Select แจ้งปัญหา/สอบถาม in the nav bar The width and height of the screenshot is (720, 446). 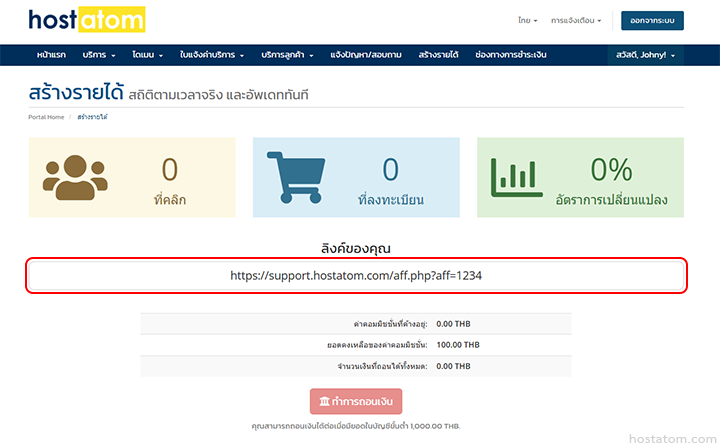coord(366,55)
